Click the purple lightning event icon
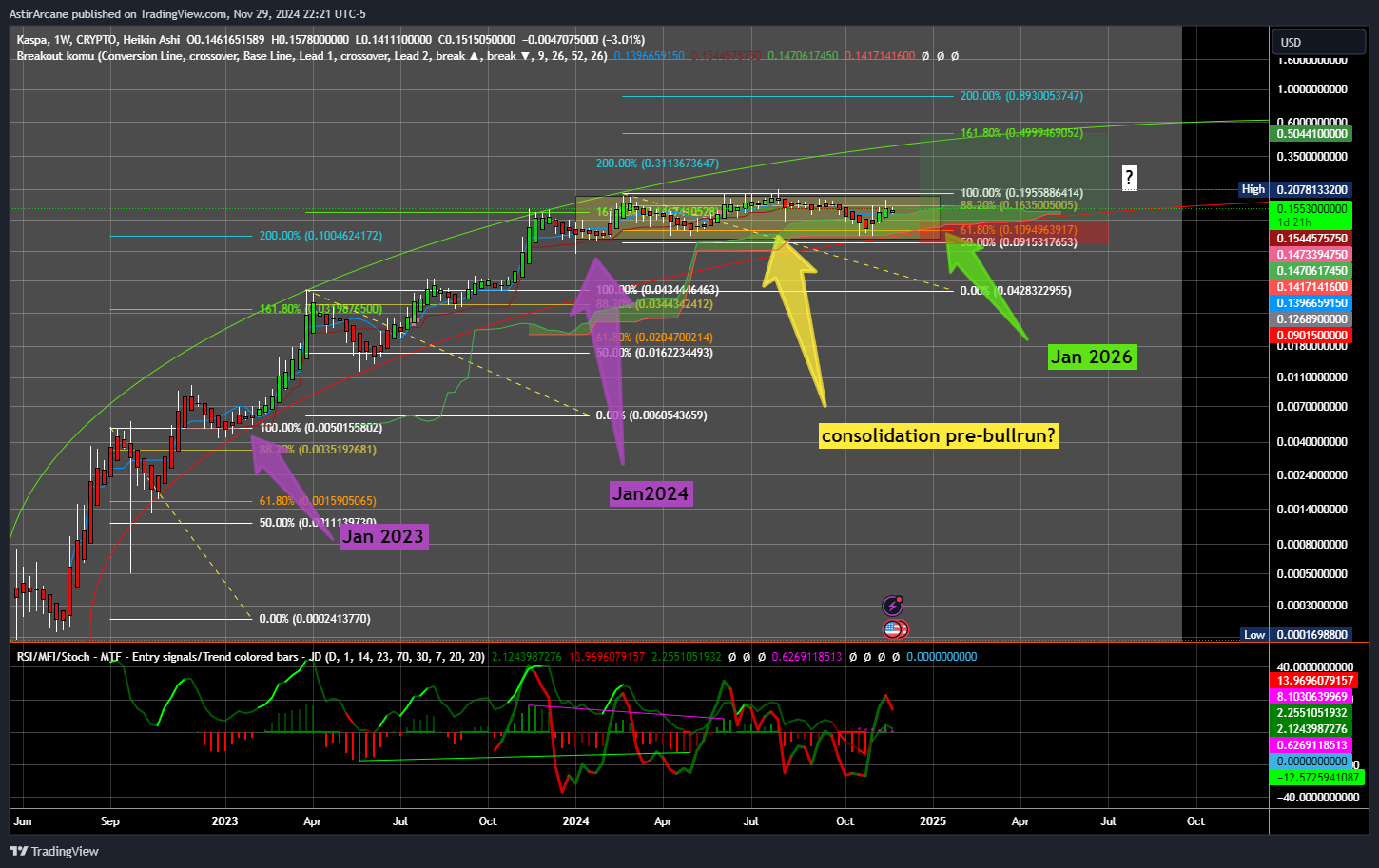 [892, 606]
